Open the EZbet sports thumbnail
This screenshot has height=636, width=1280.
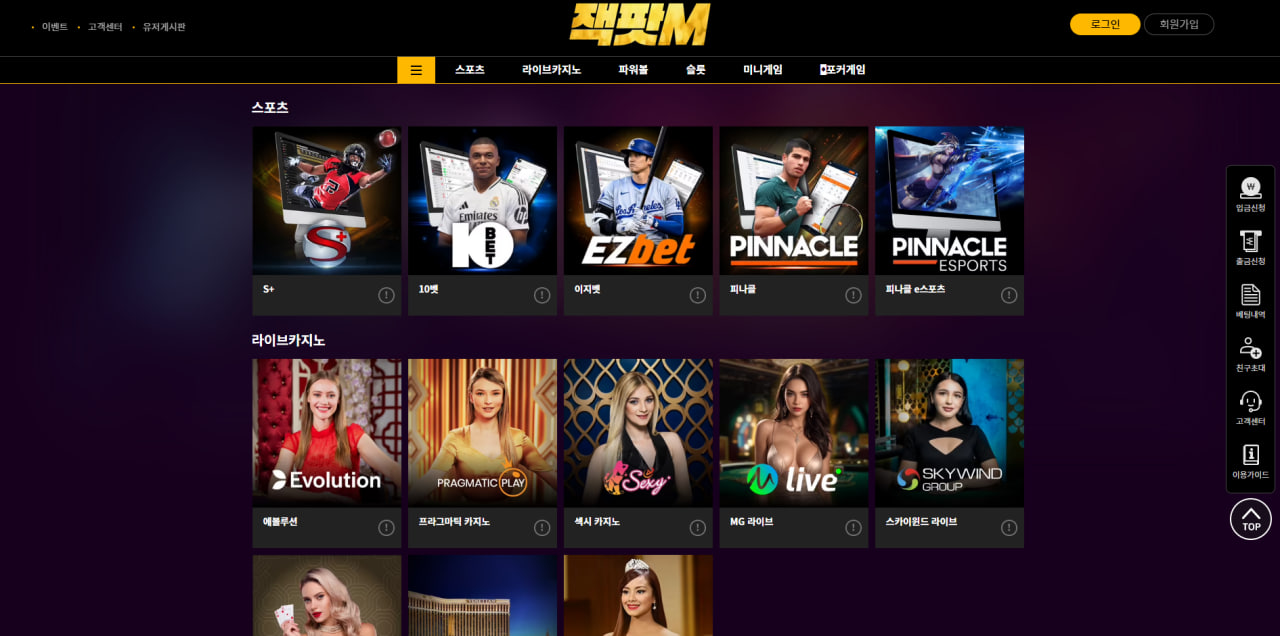tap(638, 200)
